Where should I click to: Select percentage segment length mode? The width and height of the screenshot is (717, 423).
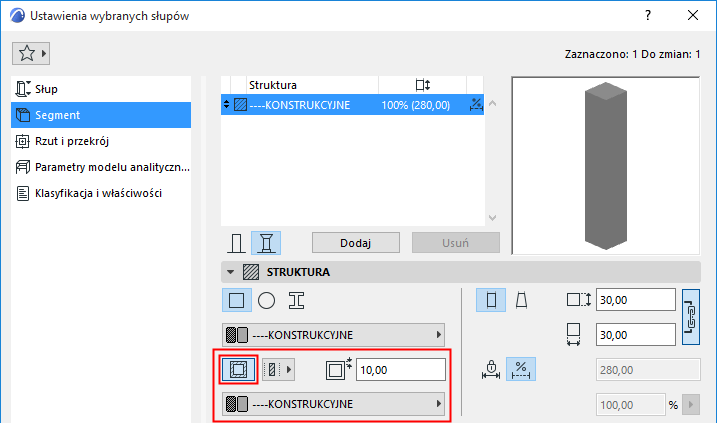pos(520,369)
